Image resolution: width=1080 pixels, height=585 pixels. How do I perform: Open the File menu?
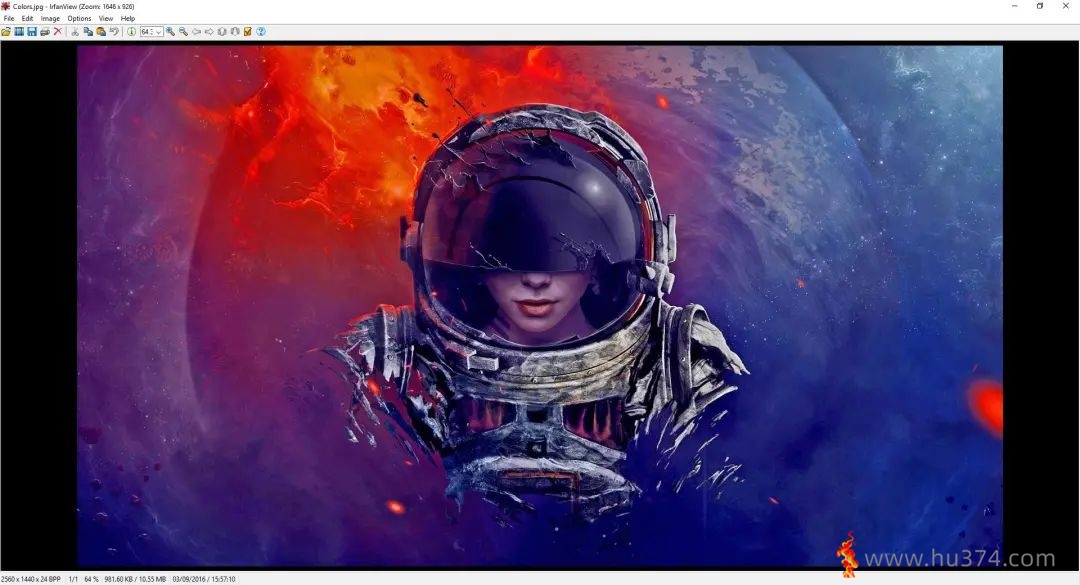pos(9,19)
